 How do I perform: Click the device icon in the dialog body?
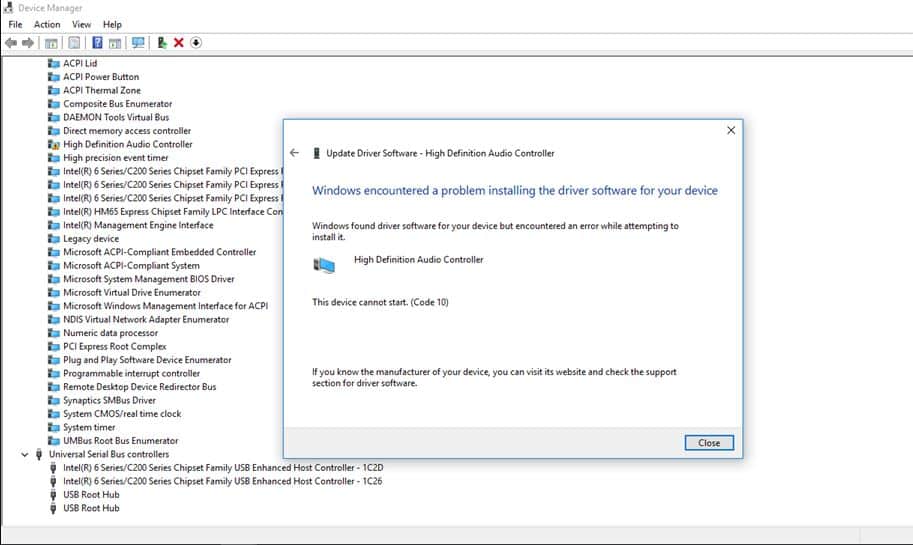(324, 266)
